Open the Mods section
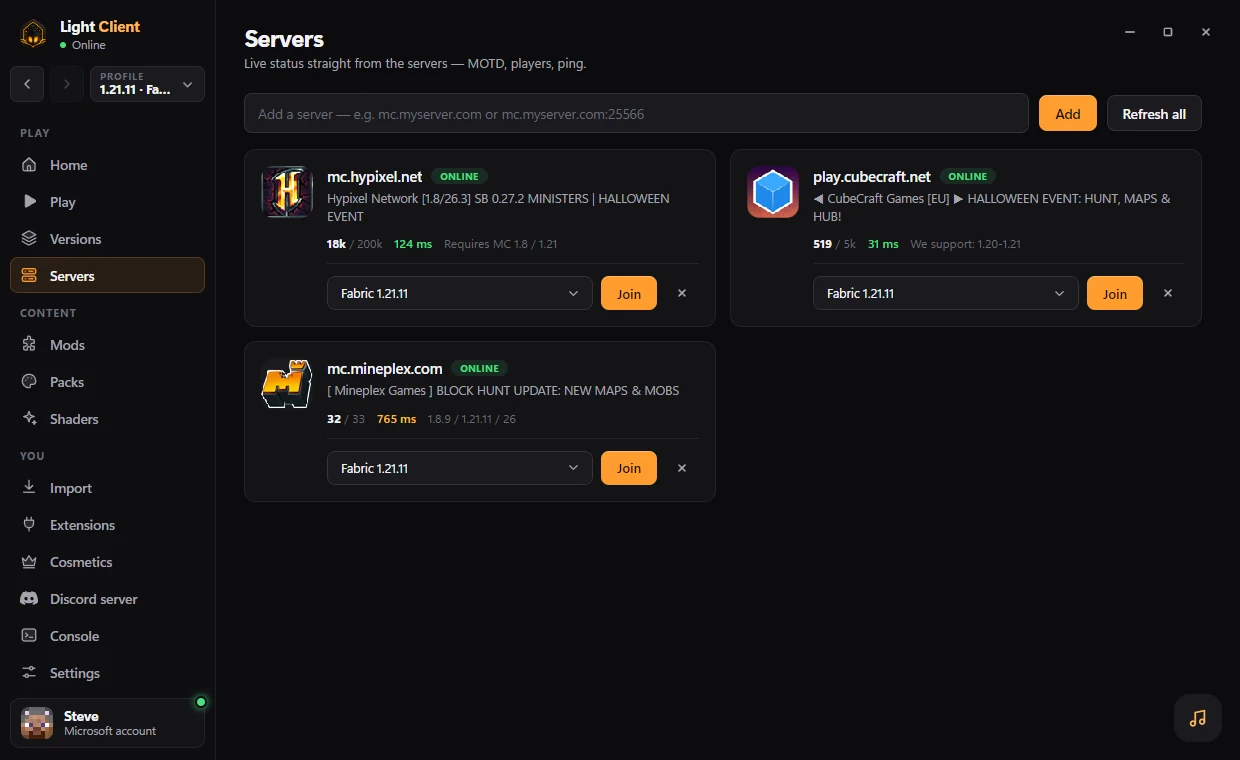Screen dimensions: 1240x760 pyautogui.click(x=107, y=345)
